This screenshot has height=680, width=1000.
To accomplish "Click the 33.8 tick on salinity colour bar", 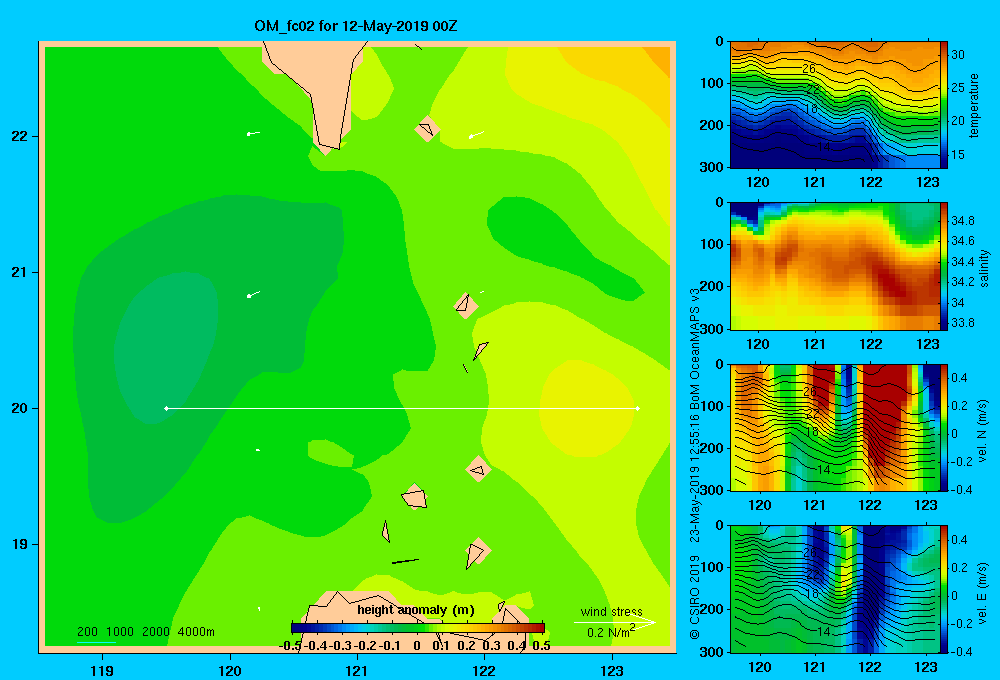I will click(963, 323).
